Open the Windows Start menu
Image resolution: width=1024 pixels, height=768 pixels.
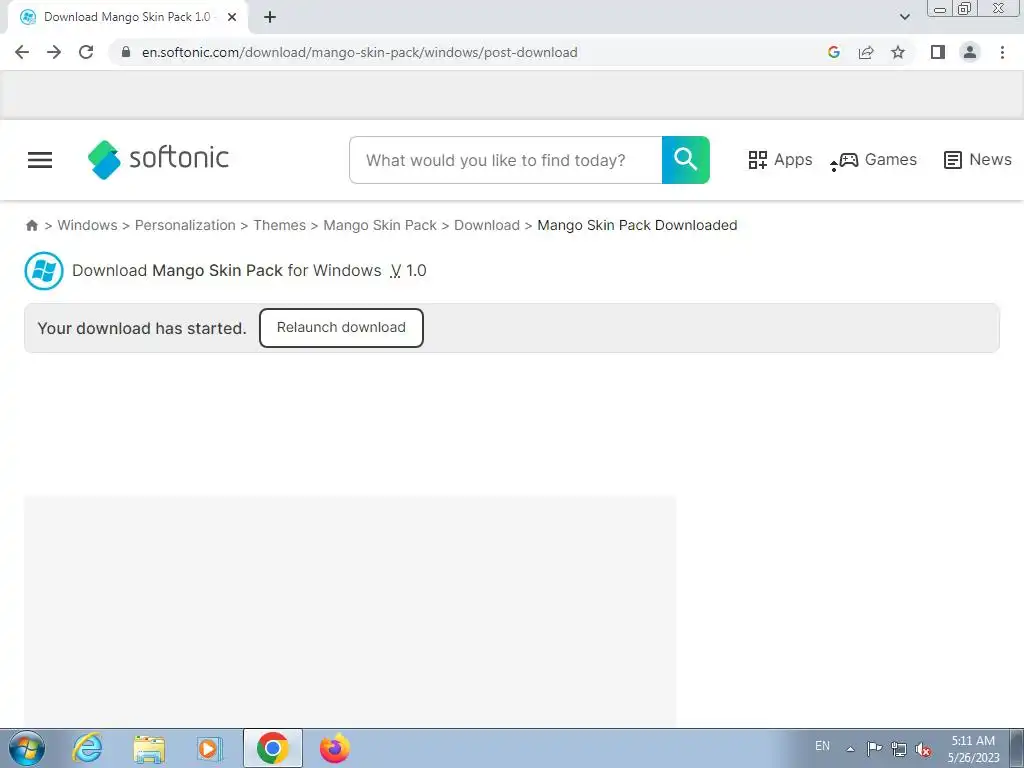(27, 748)
